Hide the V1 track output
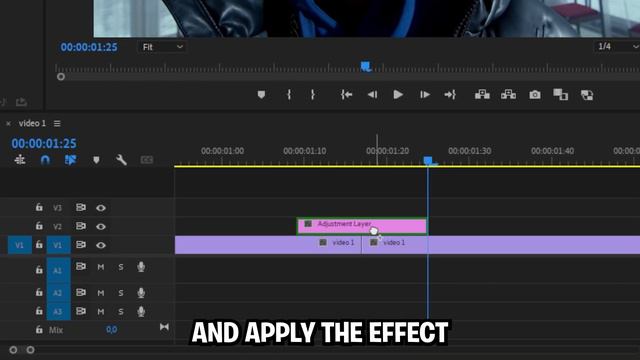This screenshot has height=360, width=640. point(101,245)
